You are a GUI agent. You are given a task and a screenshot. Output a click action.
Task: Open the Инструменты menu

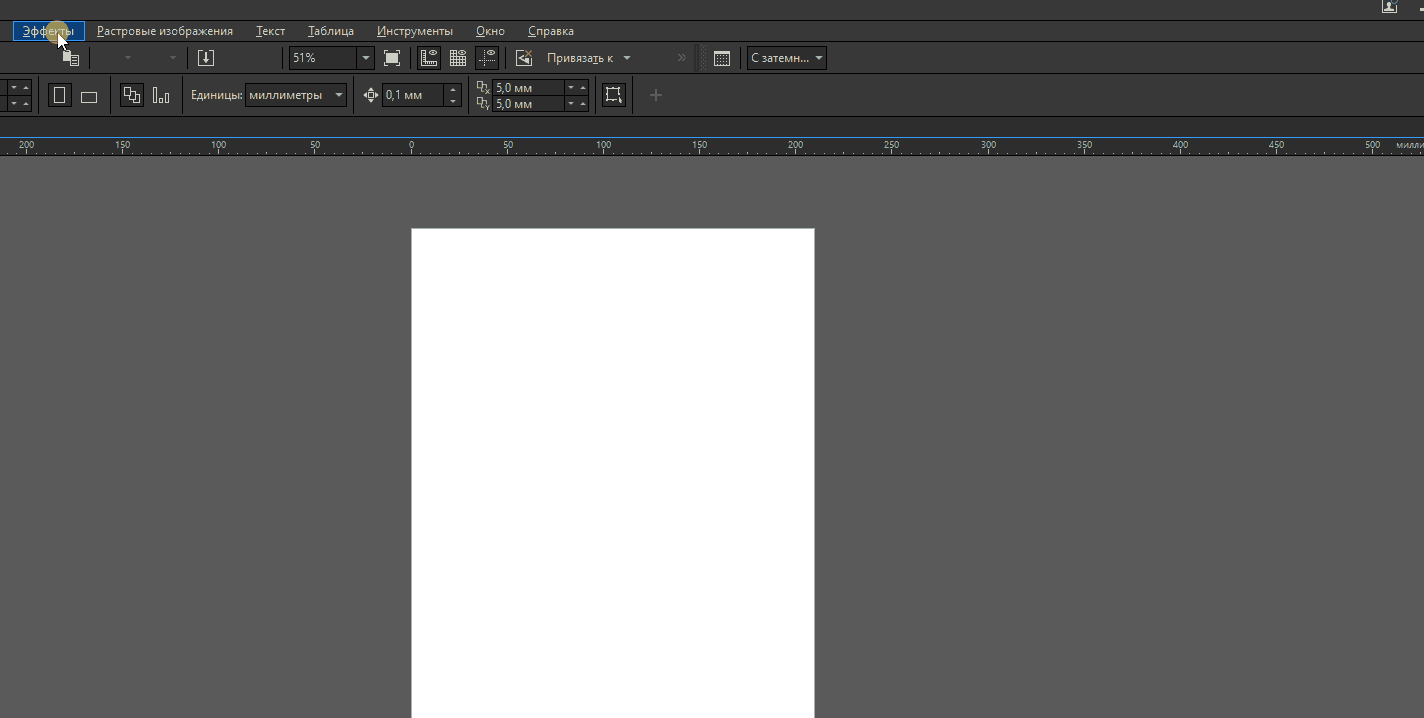415,31
